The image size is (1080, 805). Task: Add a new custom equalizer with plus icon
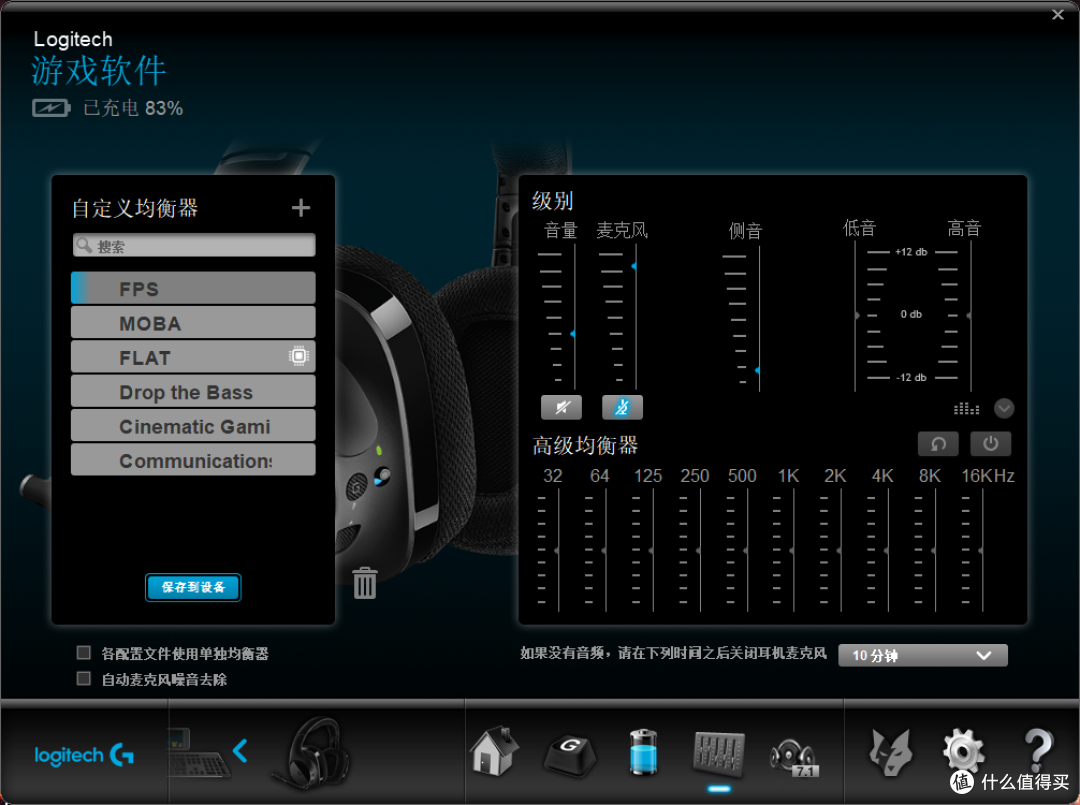(x=300, y=208)
